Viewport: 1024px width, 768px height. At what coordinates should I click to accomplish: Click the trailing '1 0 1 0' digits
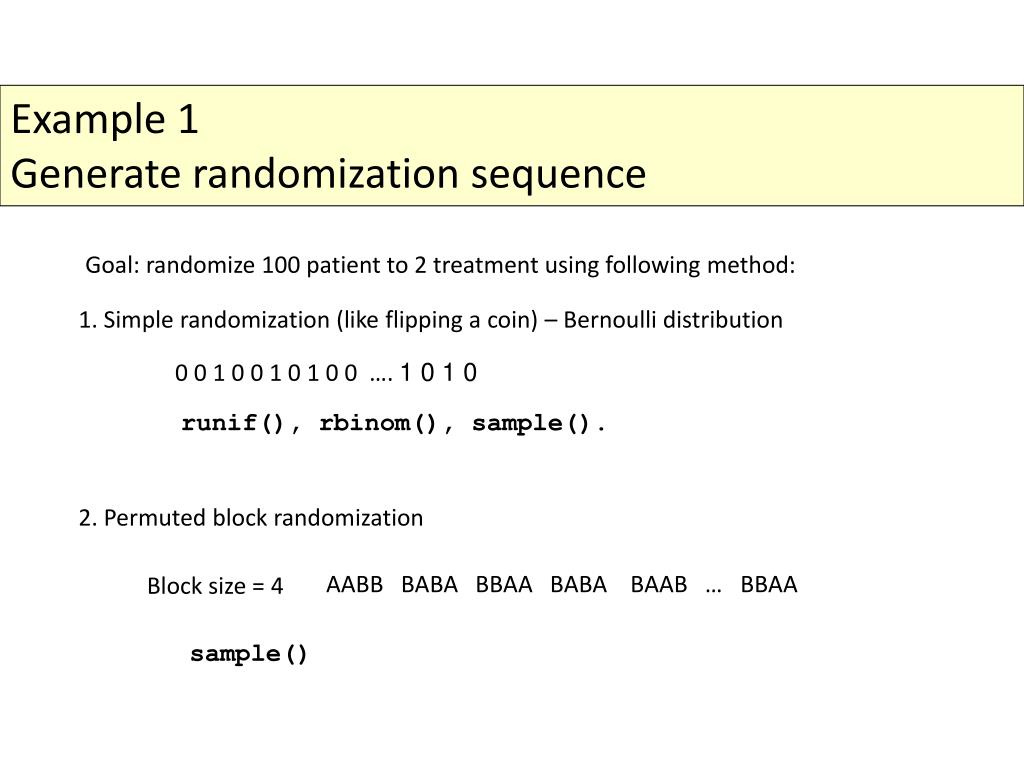pyautogui.click(x=439, y=373)
